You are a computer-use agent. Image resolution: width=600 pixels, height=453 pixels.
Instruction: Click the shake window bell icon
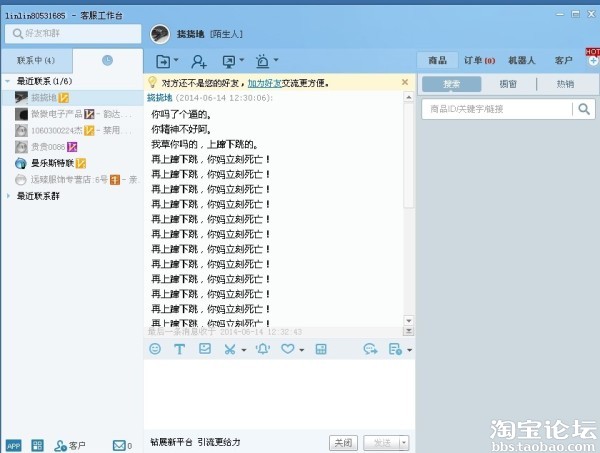263,349
